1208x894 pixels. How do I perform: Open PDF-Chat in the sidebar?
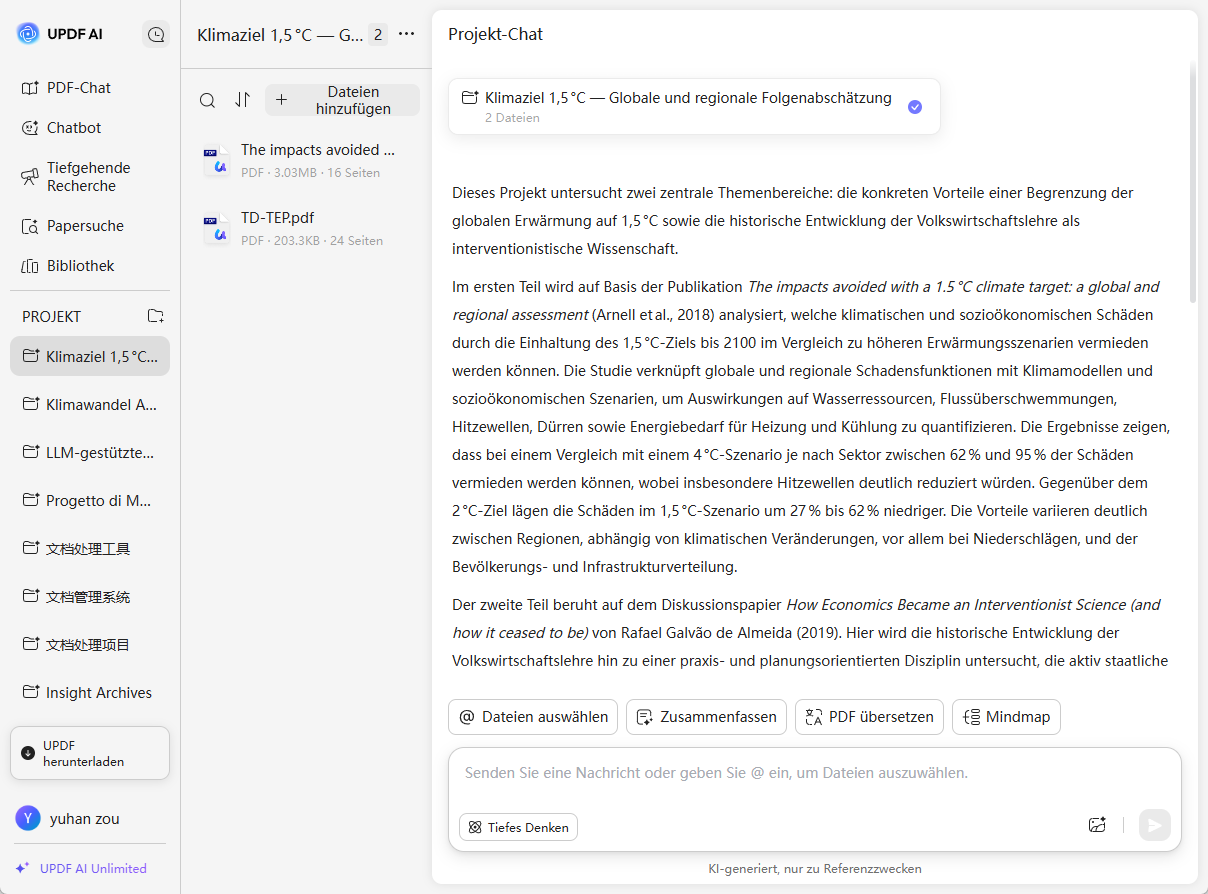pyautogui.click(x=90, y=88)
